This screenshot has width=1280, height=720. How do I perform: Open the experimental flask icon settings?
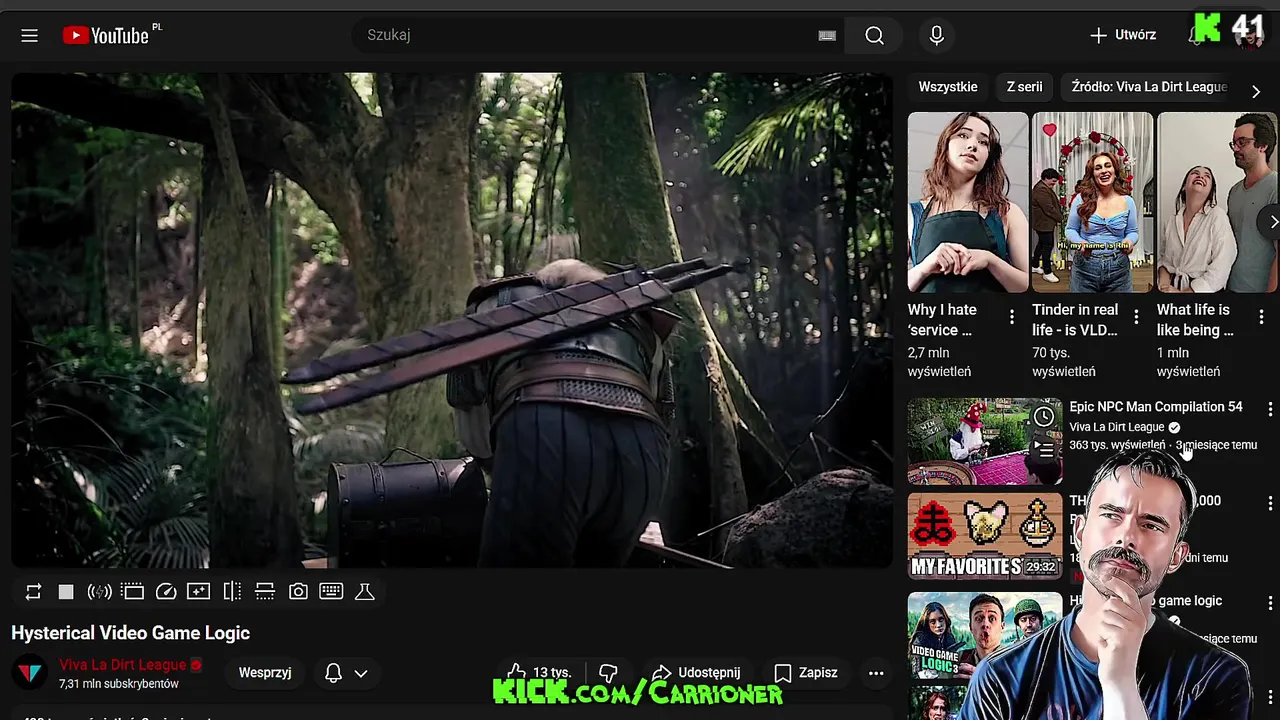[365, 592]
